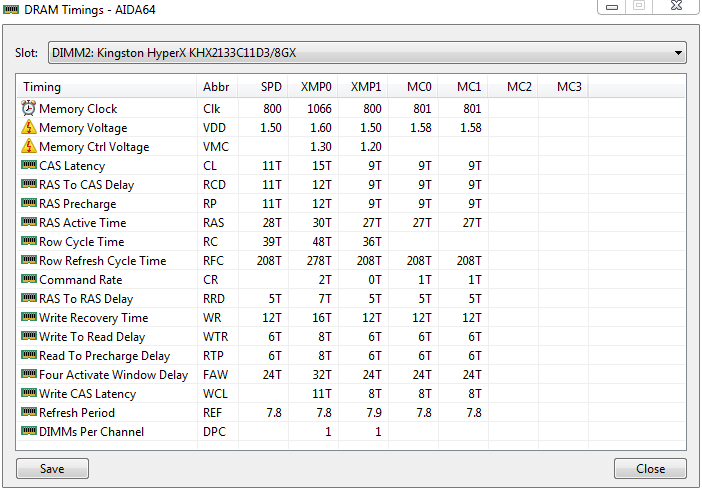This screenshot has width=702, height=490.
Task: Click the Memory Clock alarm clock icon
Action: (x=28, y=109)
